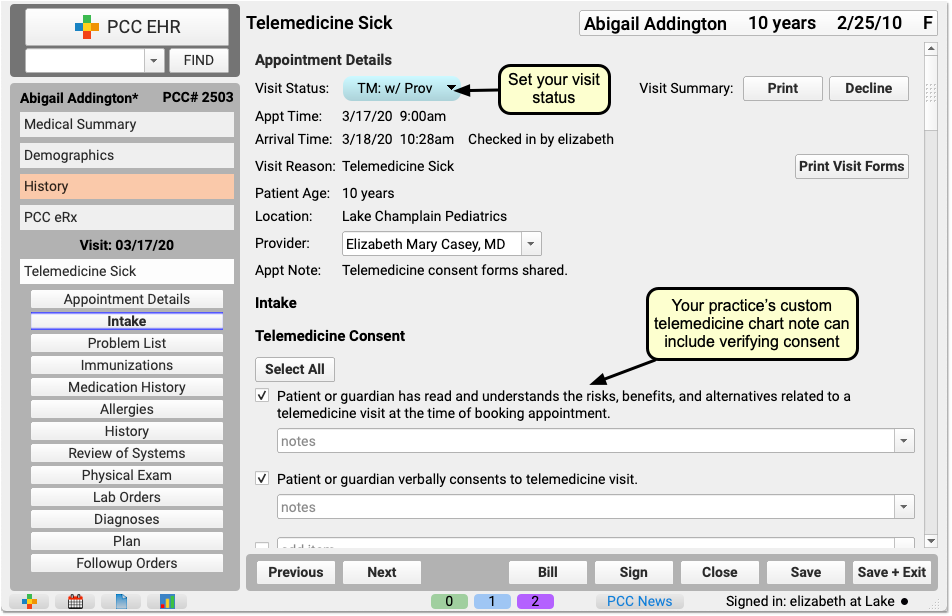Image resolution: width=952 pixels, height=616 pixels.
Task: Check the risks and benefits consent checkbox
Action: [x=262, y=396]
